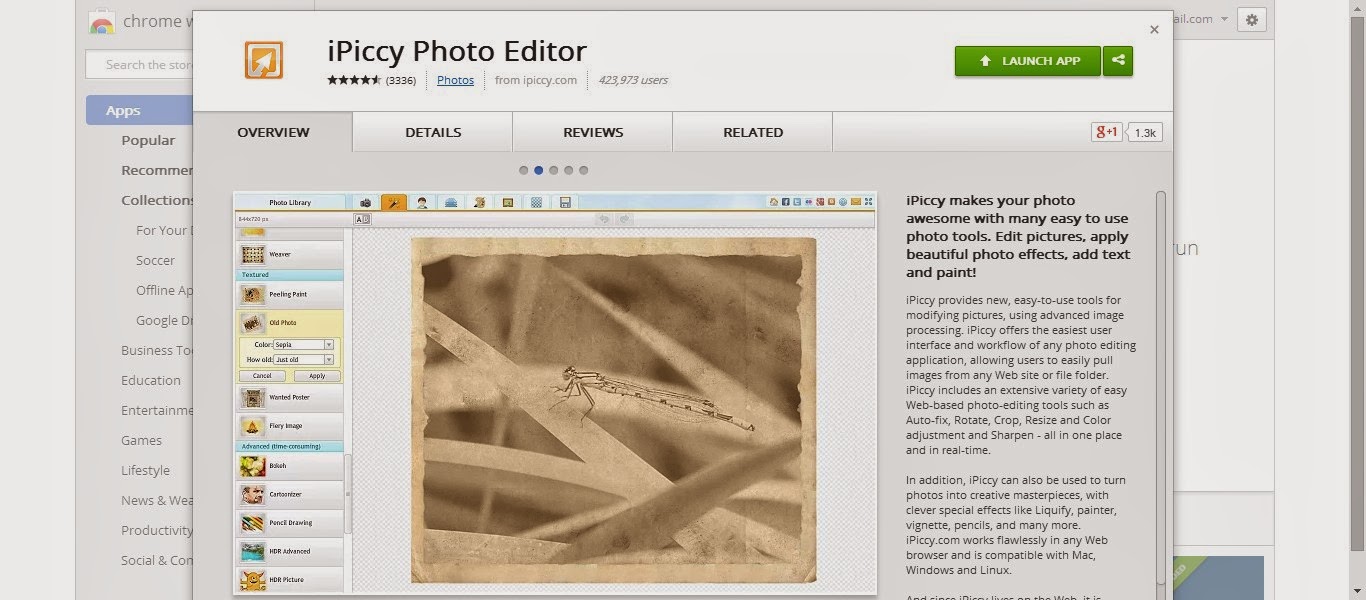Click the description panel scrollbar
This screenshot has width=1366, height=600.
click(x=1161, y=387)
